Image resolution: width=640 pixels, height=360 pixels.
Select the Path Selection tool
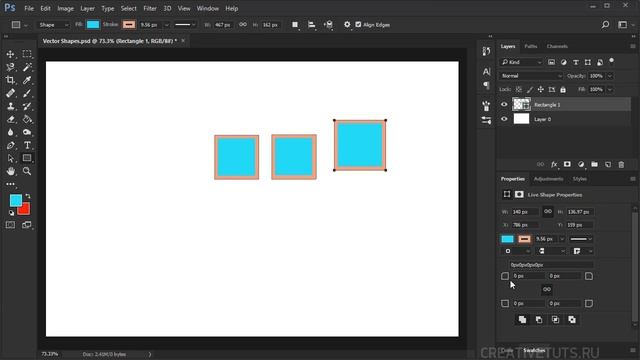10,158
